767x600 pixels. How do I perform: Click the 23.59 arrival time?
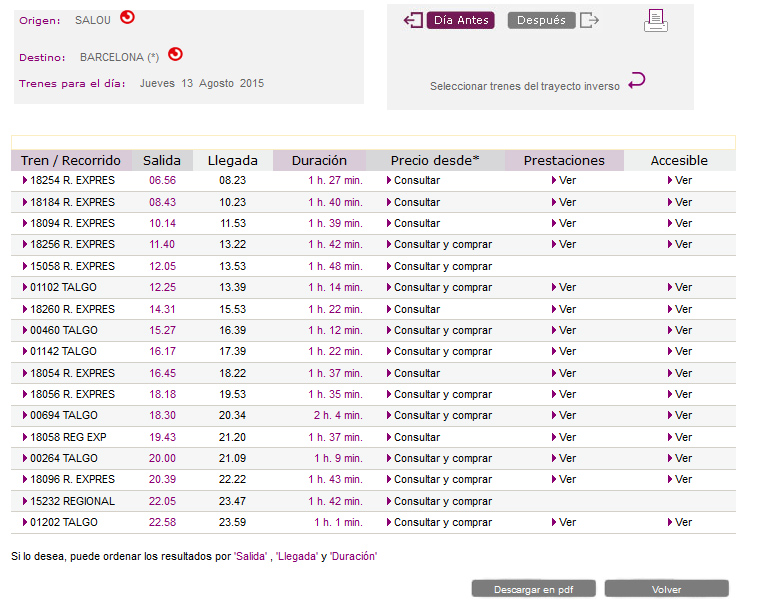(x=232, y=523)
